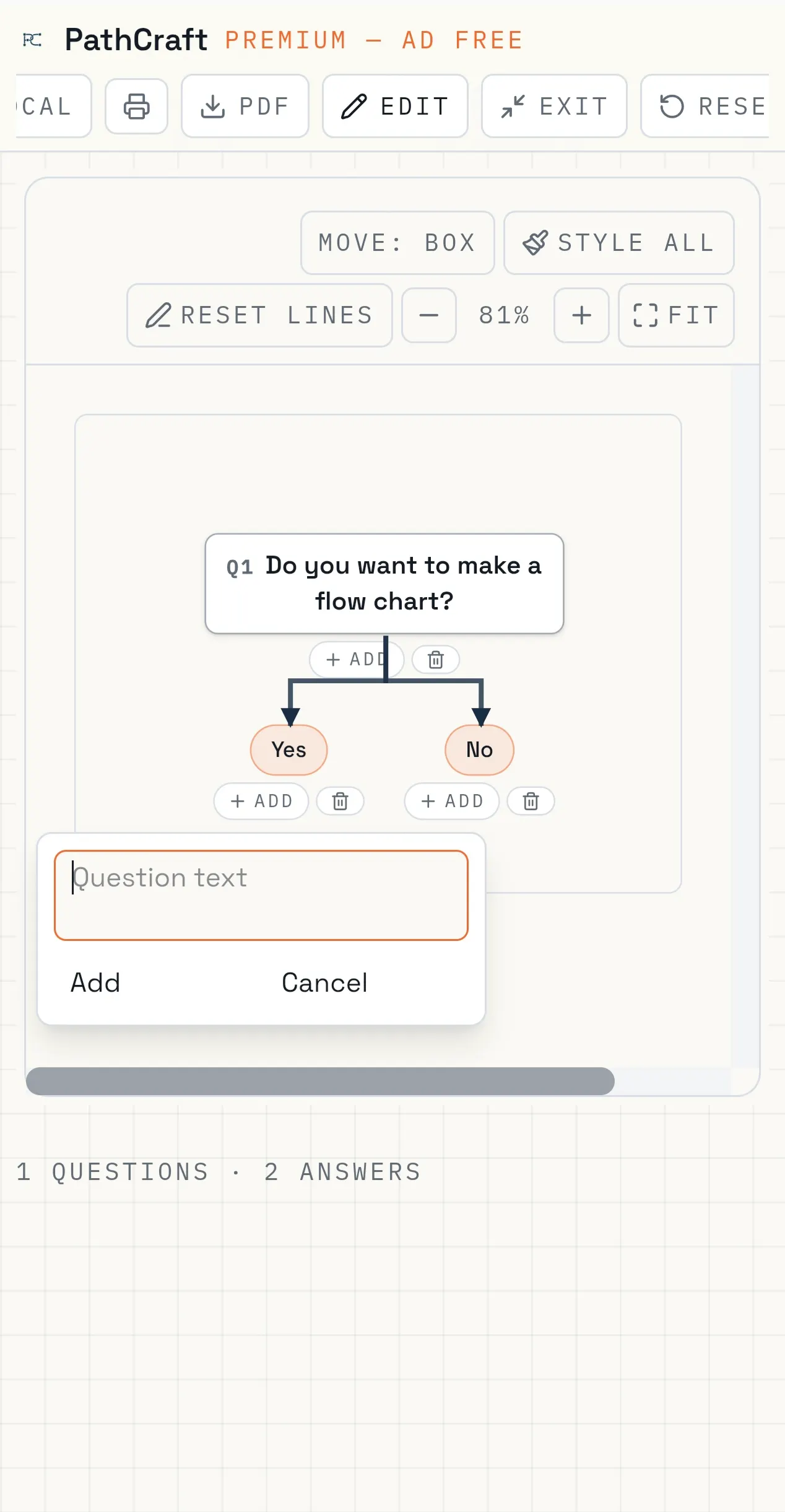Add a question under the Yes answer
The height and width of the screenshot is (1512, 785).
261,801
